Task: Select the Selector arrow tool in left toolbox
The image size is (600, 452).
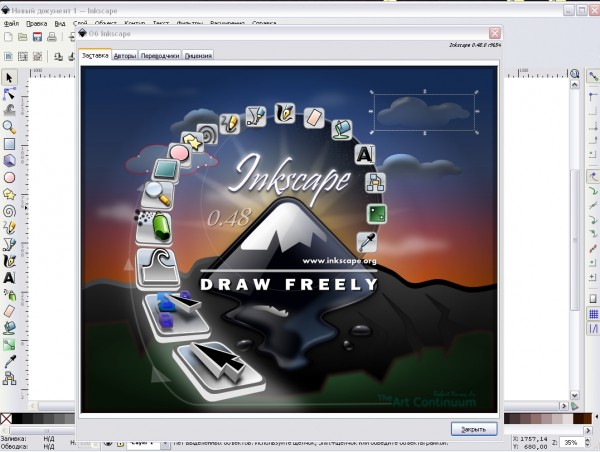Action: pos(9,78)
